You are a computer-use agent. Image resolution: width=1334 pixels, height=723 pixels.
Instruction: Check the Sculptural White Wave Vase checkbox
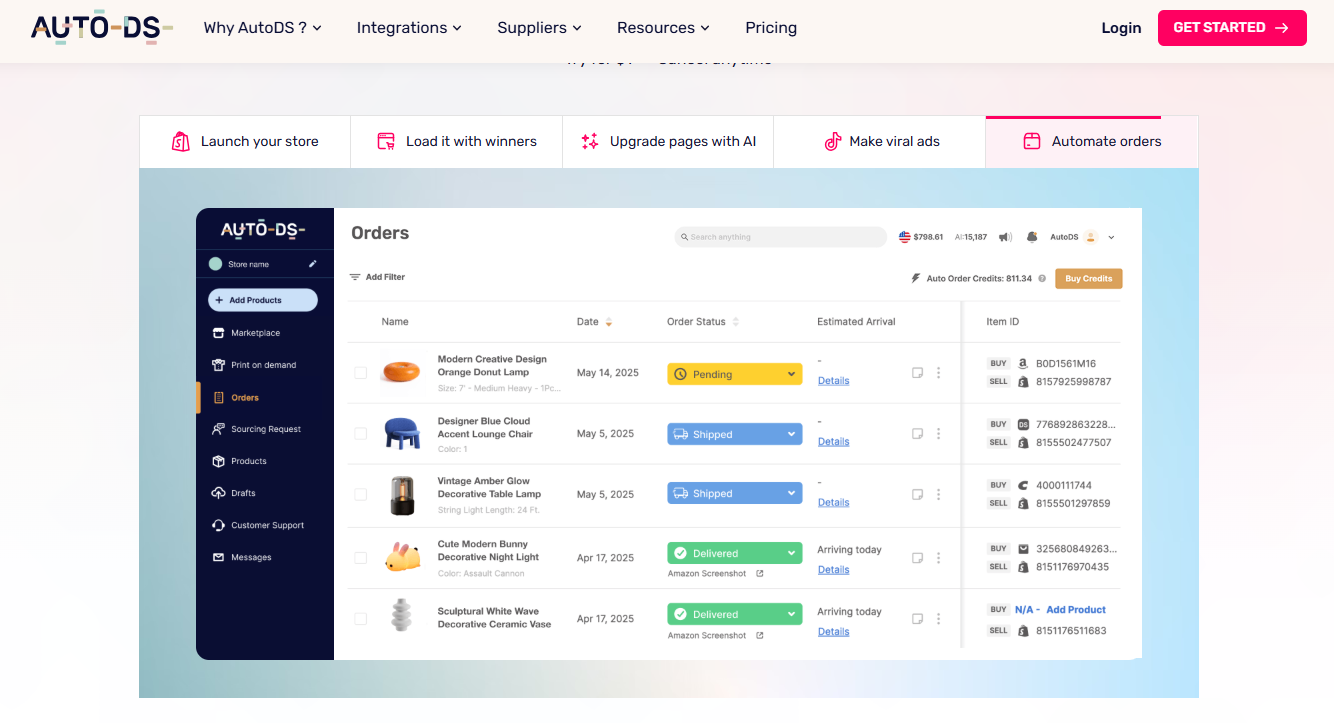360,619
